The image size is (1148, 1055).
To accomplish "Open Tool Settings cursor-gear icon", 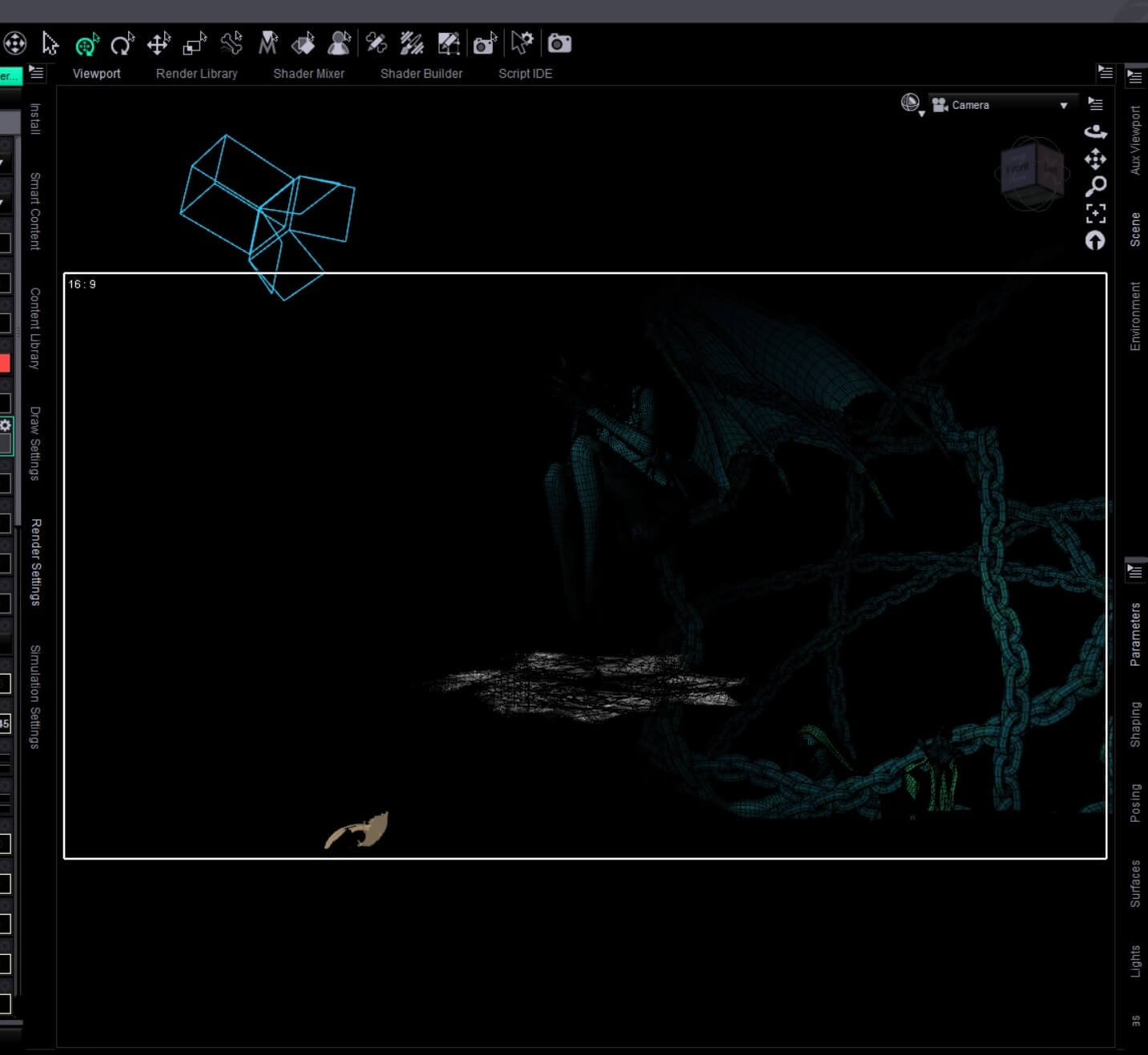I will (522, 43).
